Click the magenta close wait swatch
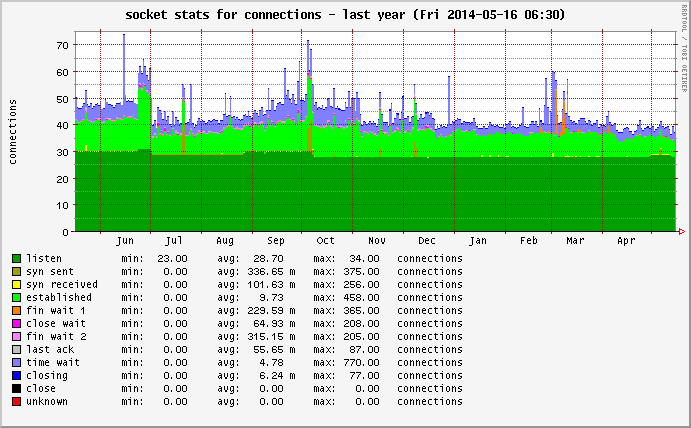The width and height of the screenshot is (691, 428). pos(16,323)
